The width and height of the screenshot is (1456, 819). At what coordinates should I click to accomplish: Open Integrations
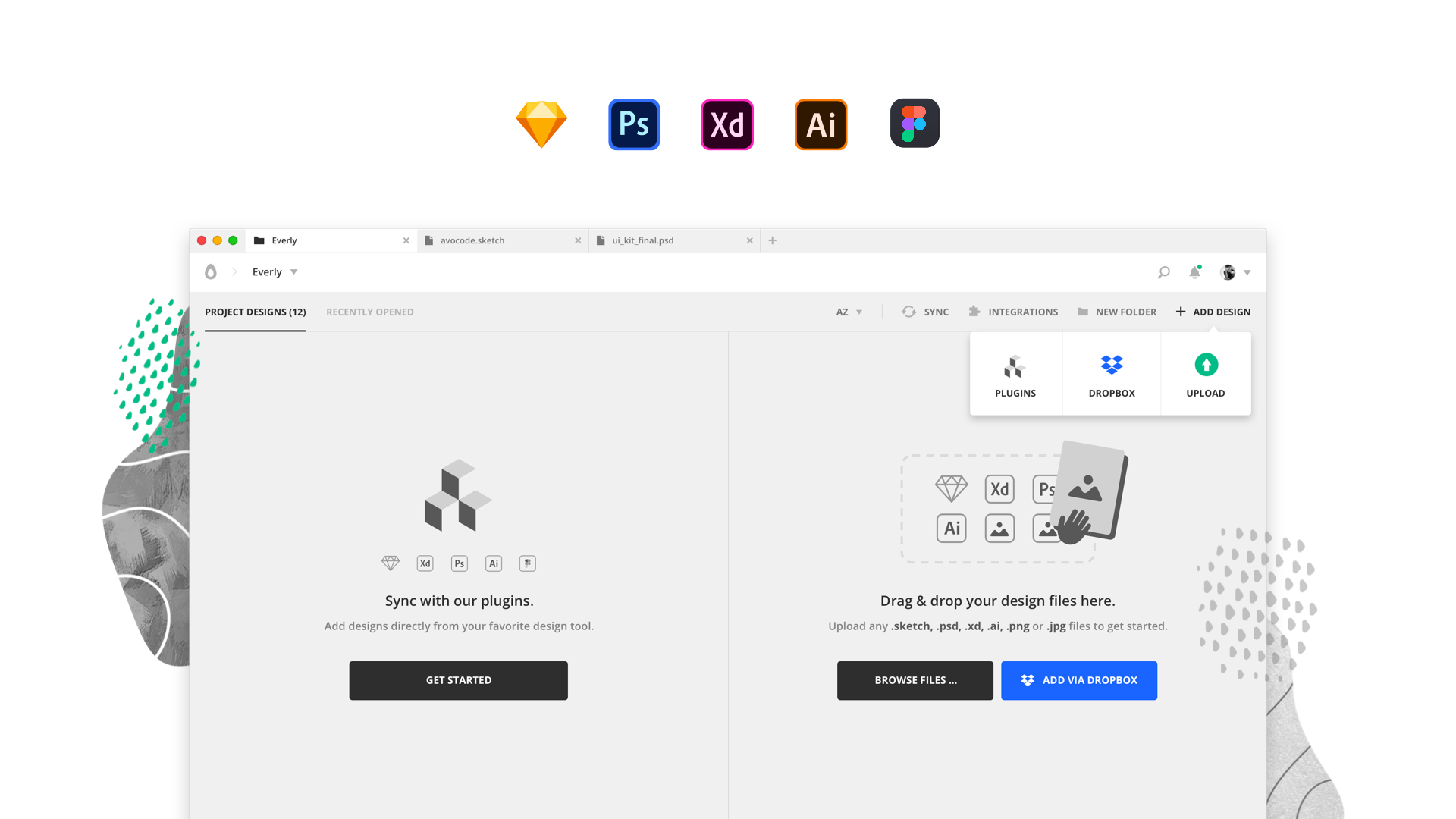1013,312
